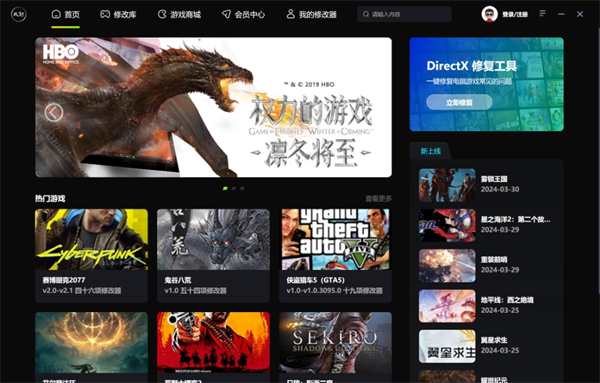Viewport: 600px width, 383px height.
Task: Open GTA5 侠盗猎车5 game card
Action: 335,256
